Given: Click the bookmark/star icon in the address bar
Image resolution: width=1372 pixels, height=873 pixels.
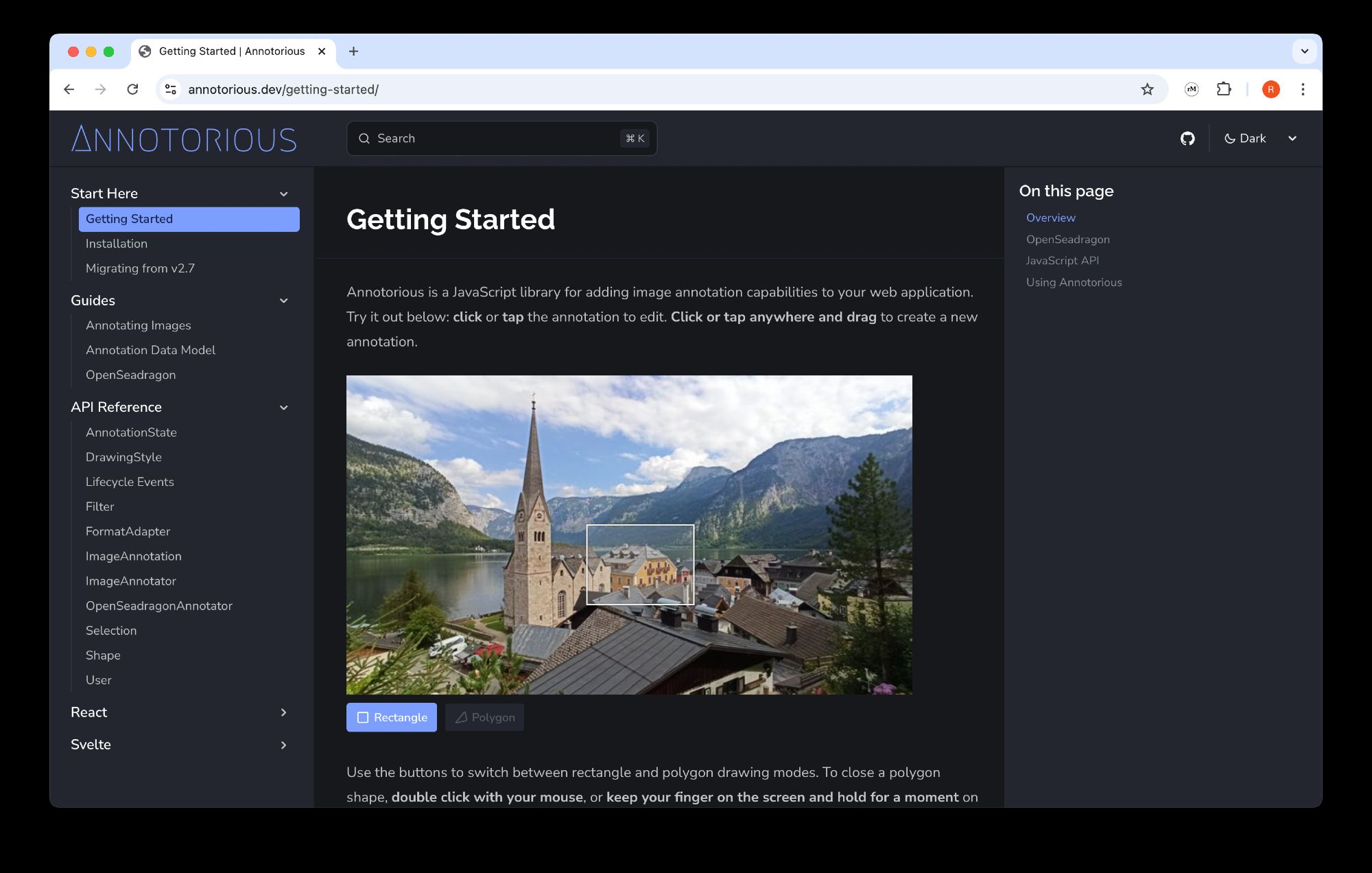Looking at the screenshot, I should point(1147,89).
